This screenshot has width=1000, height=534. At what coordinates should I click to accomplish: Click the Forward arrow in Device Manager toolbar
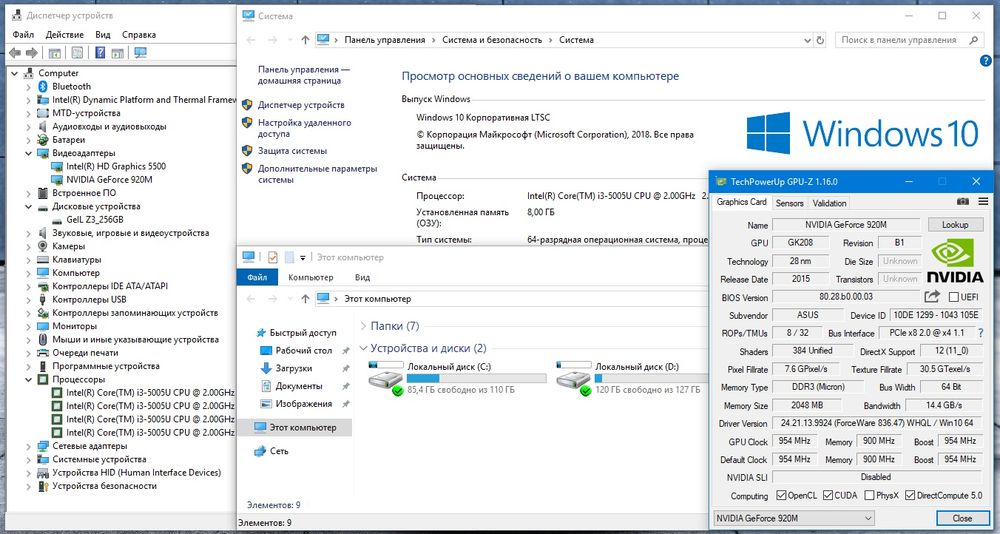pos(32,53)
